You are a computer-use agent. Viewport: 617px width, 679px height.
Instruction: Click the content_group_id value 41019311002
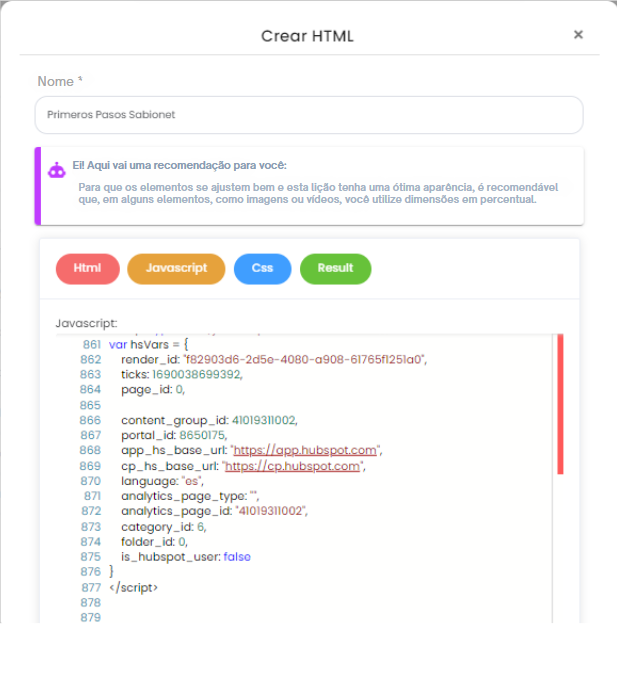(264, 420)
